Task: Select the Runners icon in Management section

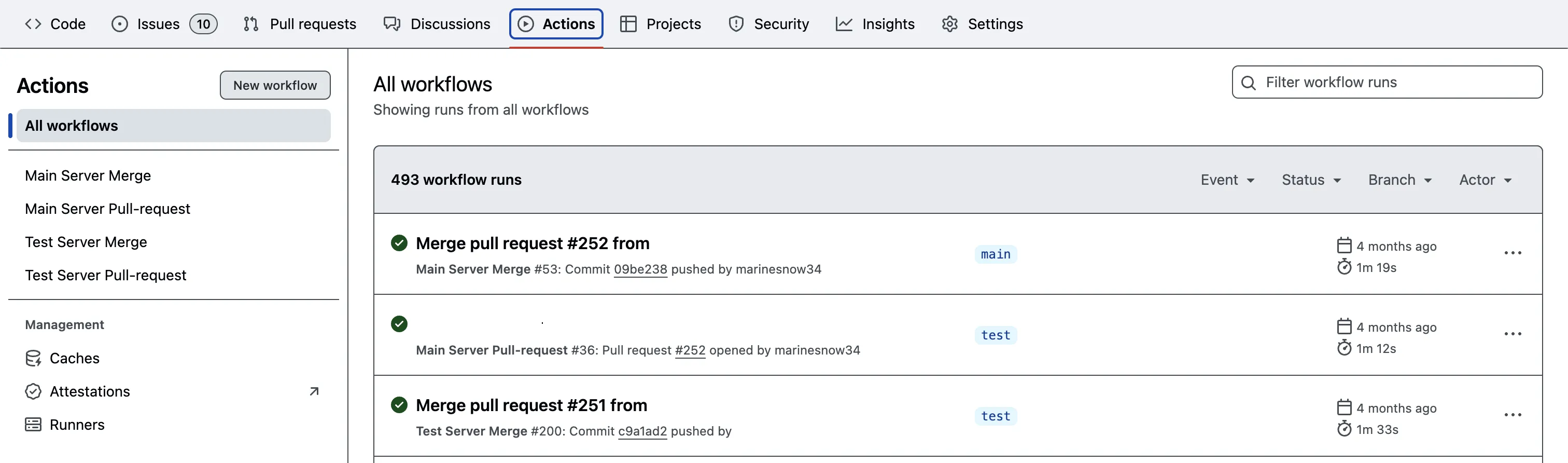Action: 34,424
